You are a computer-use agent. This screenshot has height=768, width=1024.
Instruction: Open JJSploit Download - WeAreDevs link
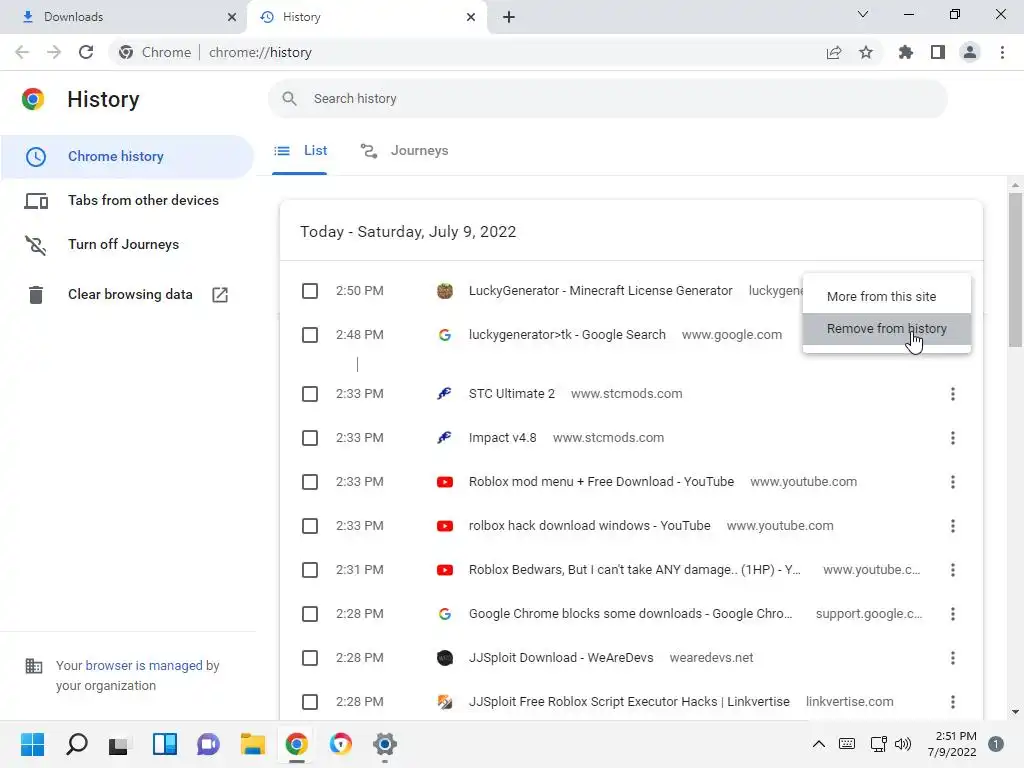tap(560, 658)
